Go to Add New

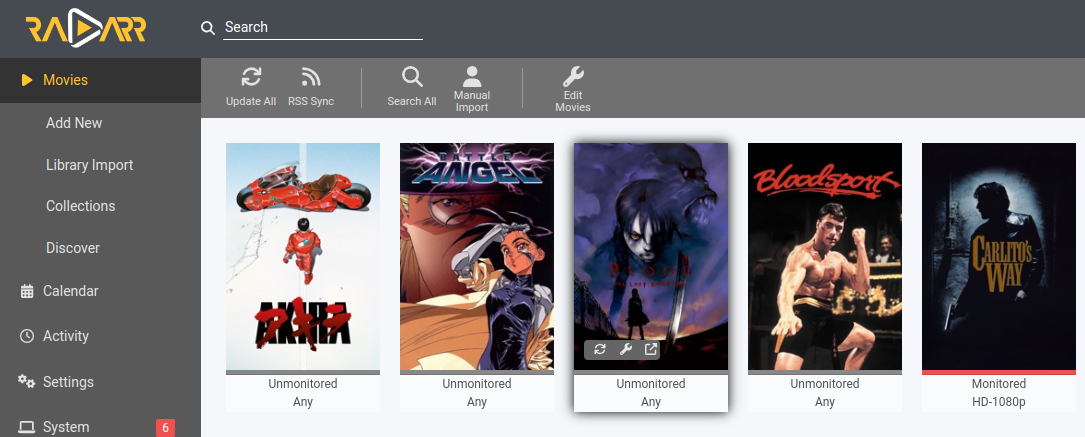pos(74,123)
